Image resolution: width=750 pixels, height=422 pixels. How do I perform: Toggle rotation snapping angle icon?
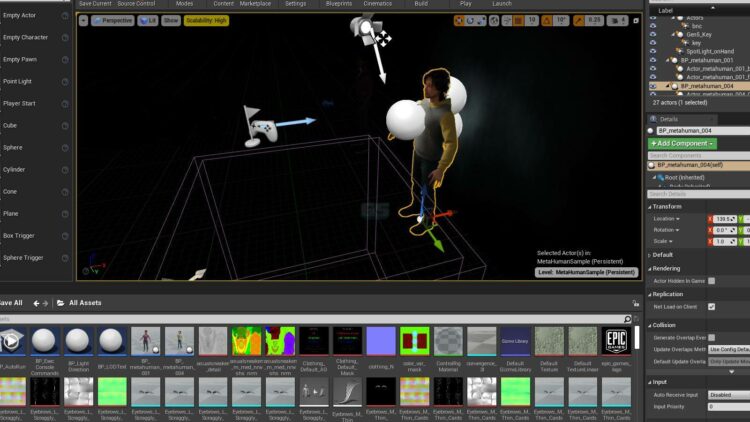tap(546, 21)
